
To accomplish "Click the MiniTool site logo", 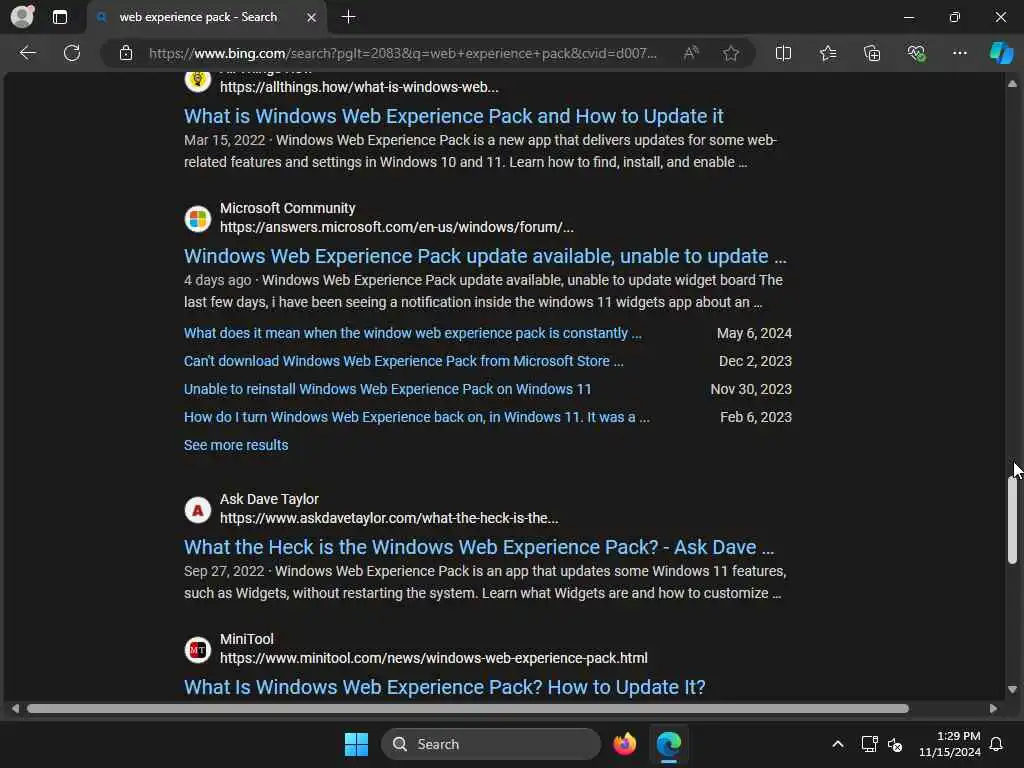I will tap(197, 650).
